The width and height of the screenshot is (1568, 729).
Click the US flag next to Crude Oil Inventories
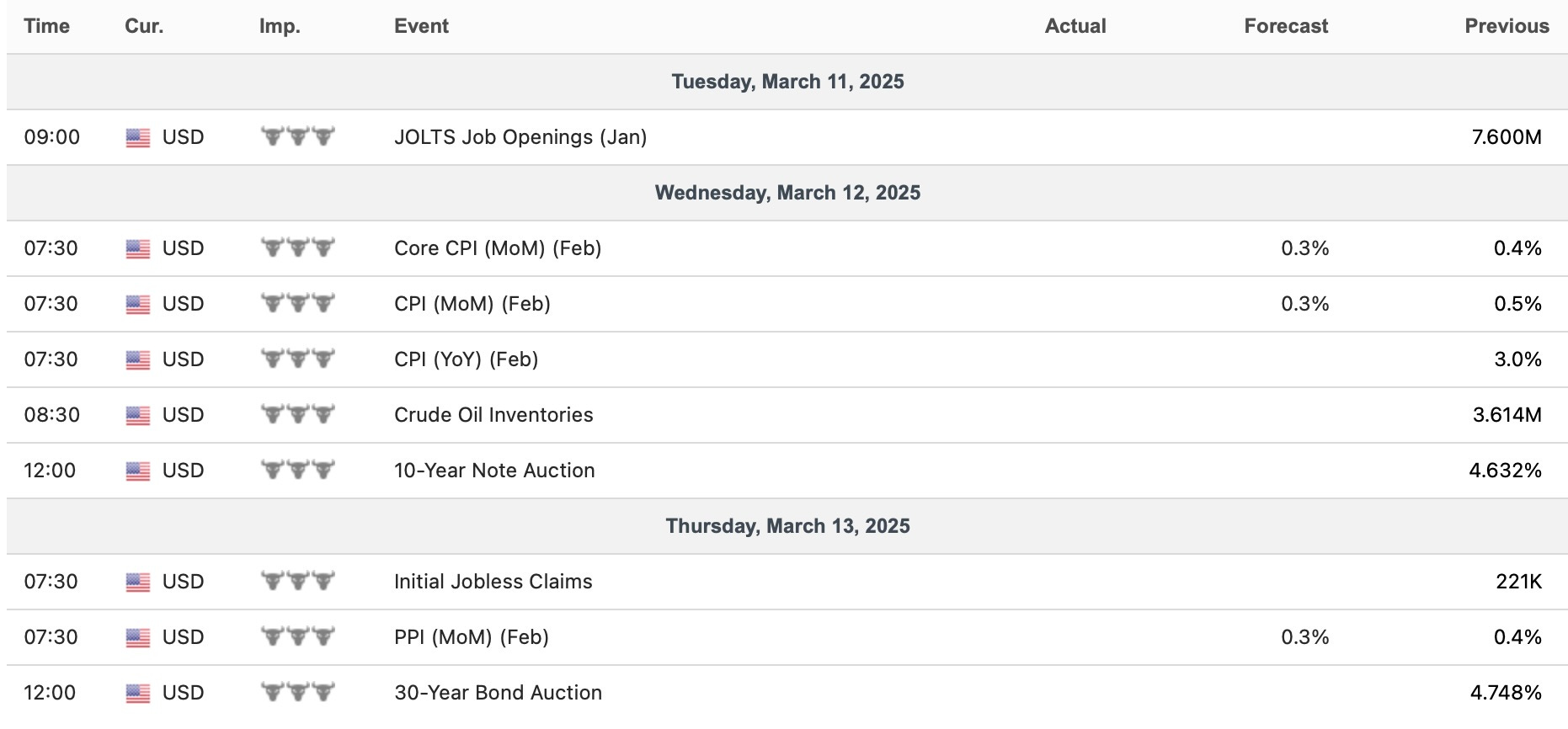click(x=138, y=416)
